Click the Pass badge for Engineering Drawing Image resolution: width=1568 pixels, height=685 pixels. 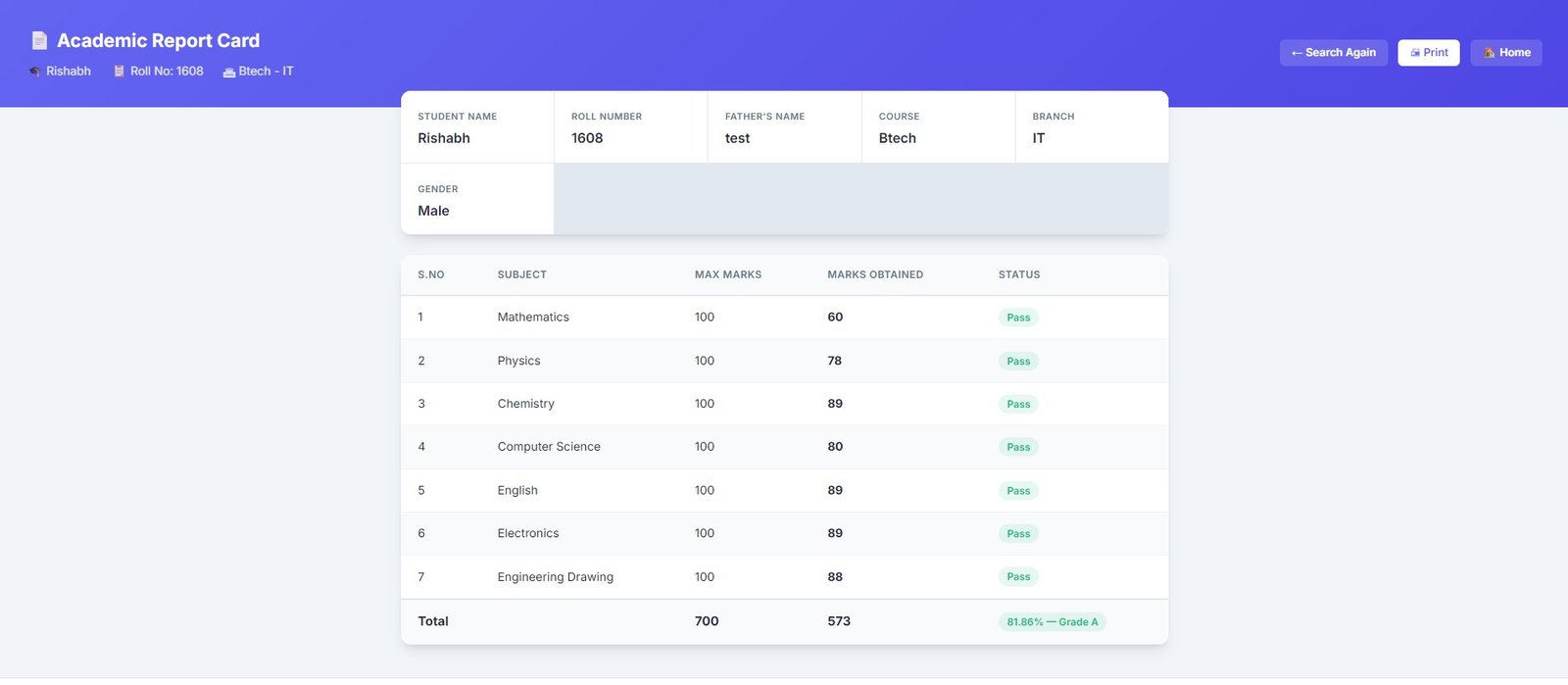1018,577
